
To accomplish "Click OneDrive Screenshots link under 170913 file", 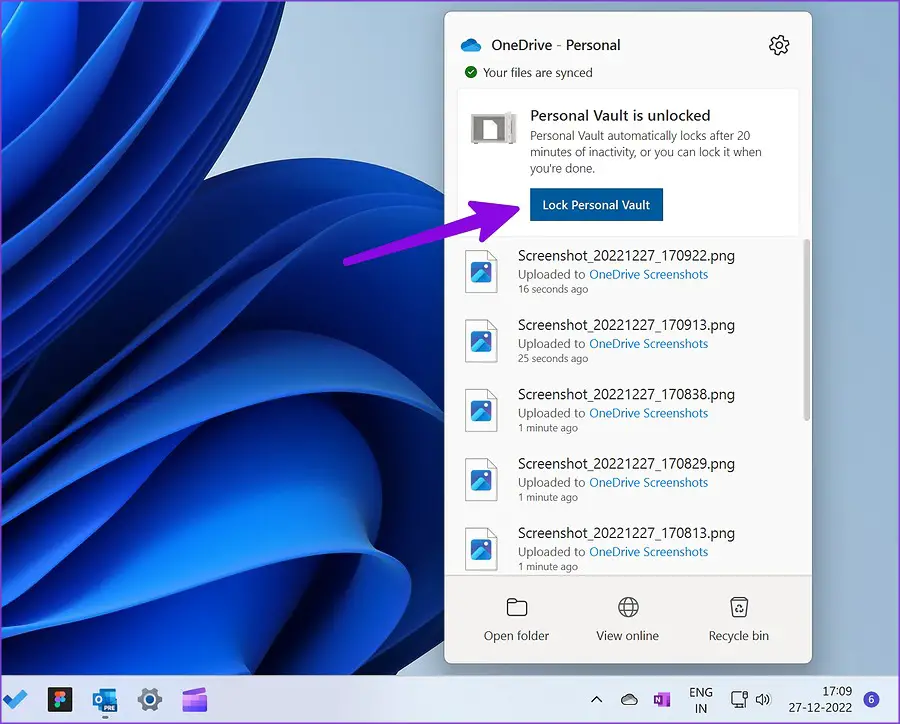I will click(x=648, y=344).
